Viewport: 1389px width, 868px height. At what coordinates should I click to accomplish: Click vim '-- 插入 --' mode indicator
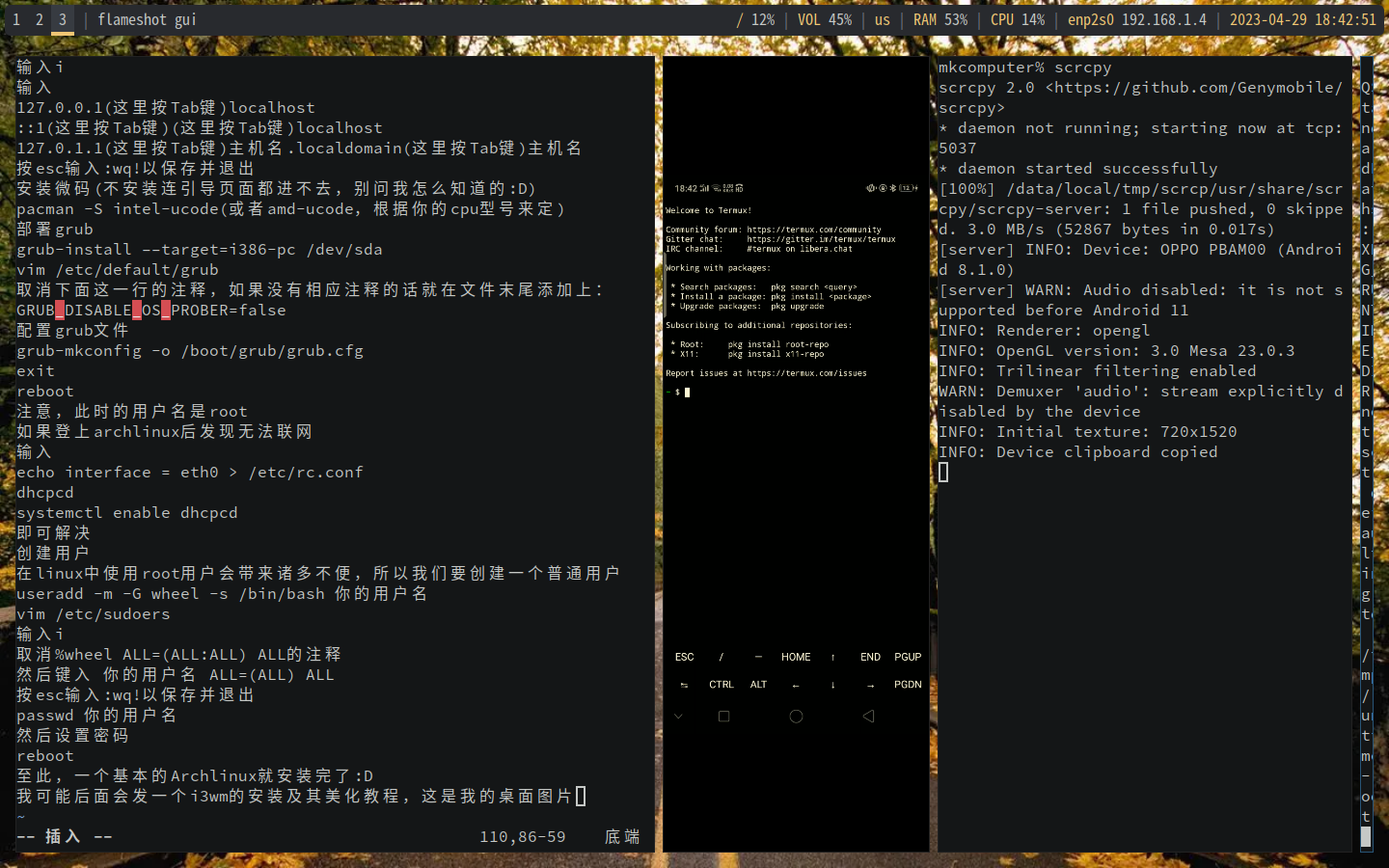click(65, 837)
